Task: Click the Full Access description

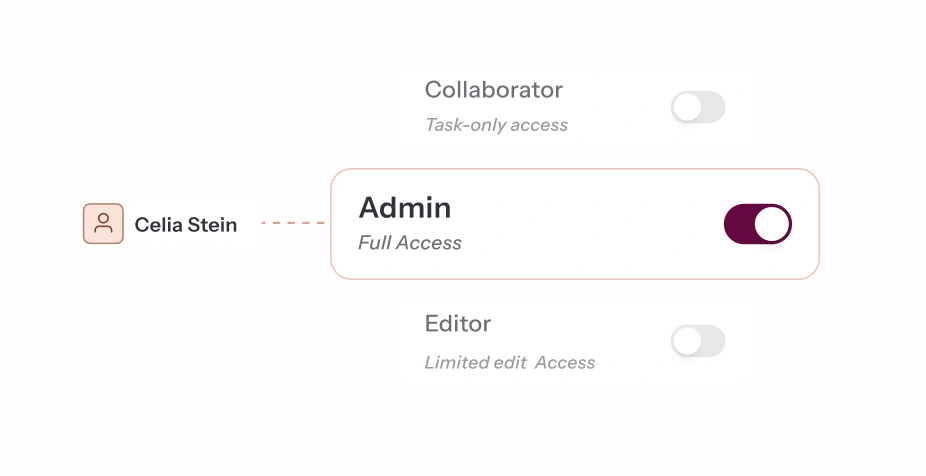Action: [410, 243]
